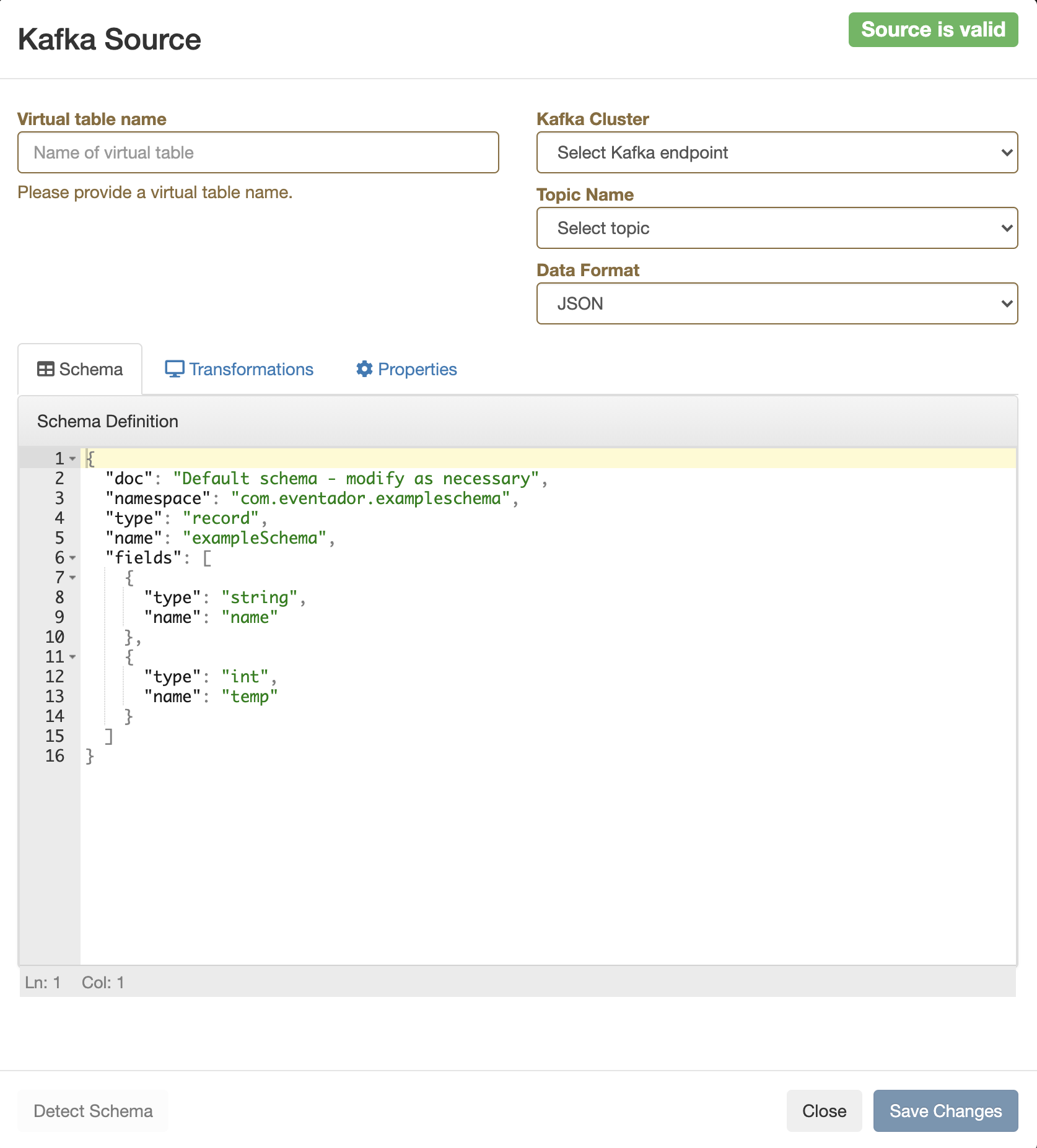1037x1148 pixels.
Task: Switch to the Transformations tab
Action: [x=251, y=369]
